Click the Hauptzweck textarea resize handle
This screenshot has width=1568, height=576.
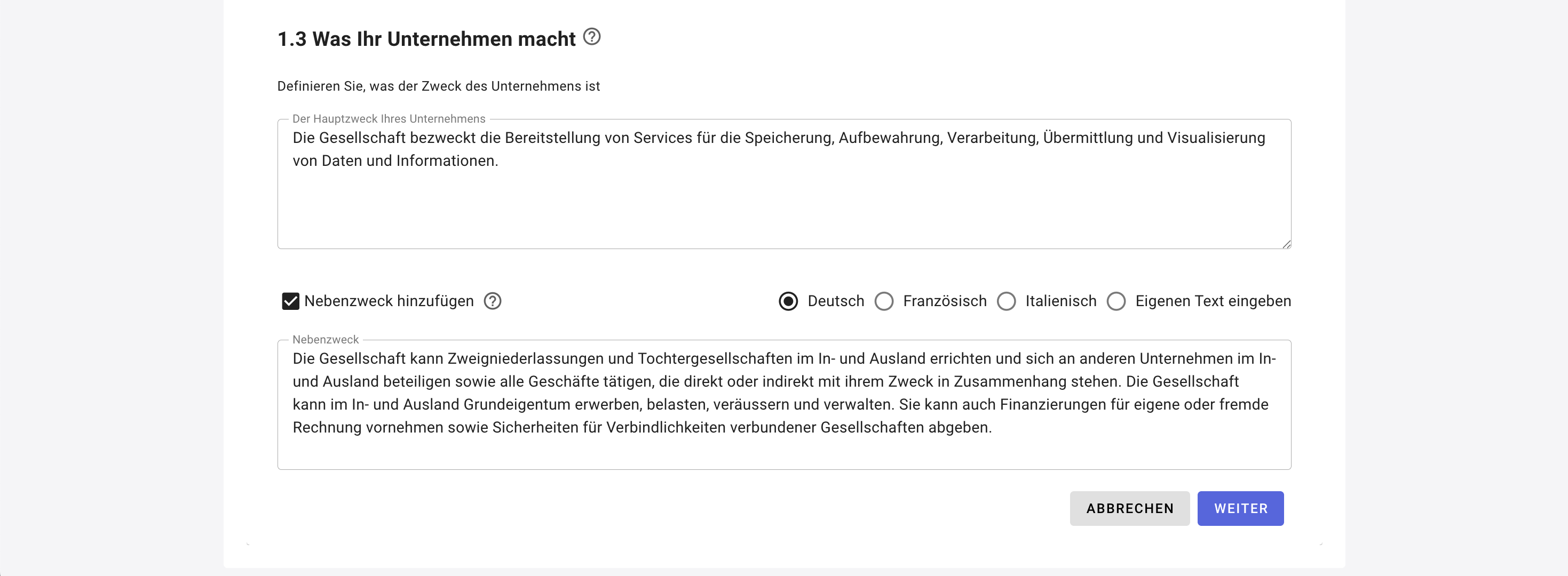pyautogui.click(x=1286, y=244)
